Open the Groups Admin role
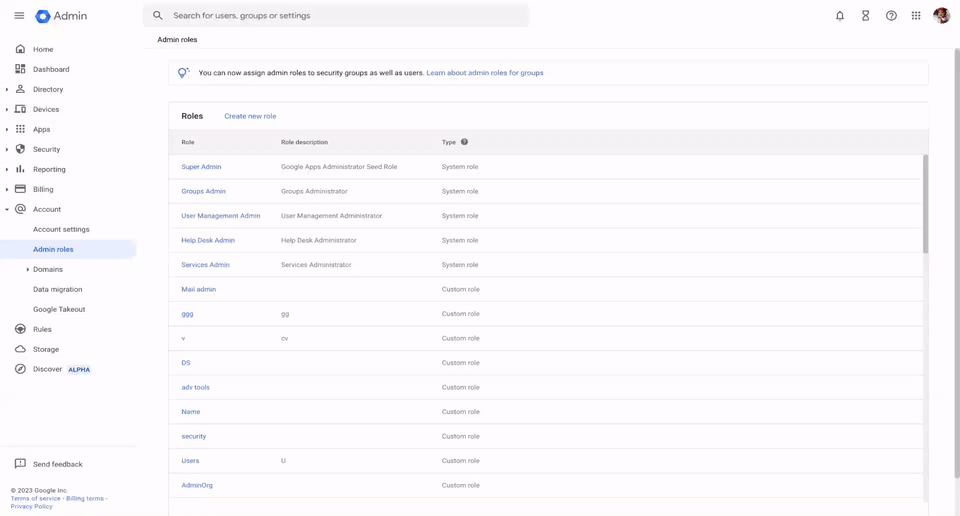Image resolution: width=960 pixels, height=516 pixels. 203,191
